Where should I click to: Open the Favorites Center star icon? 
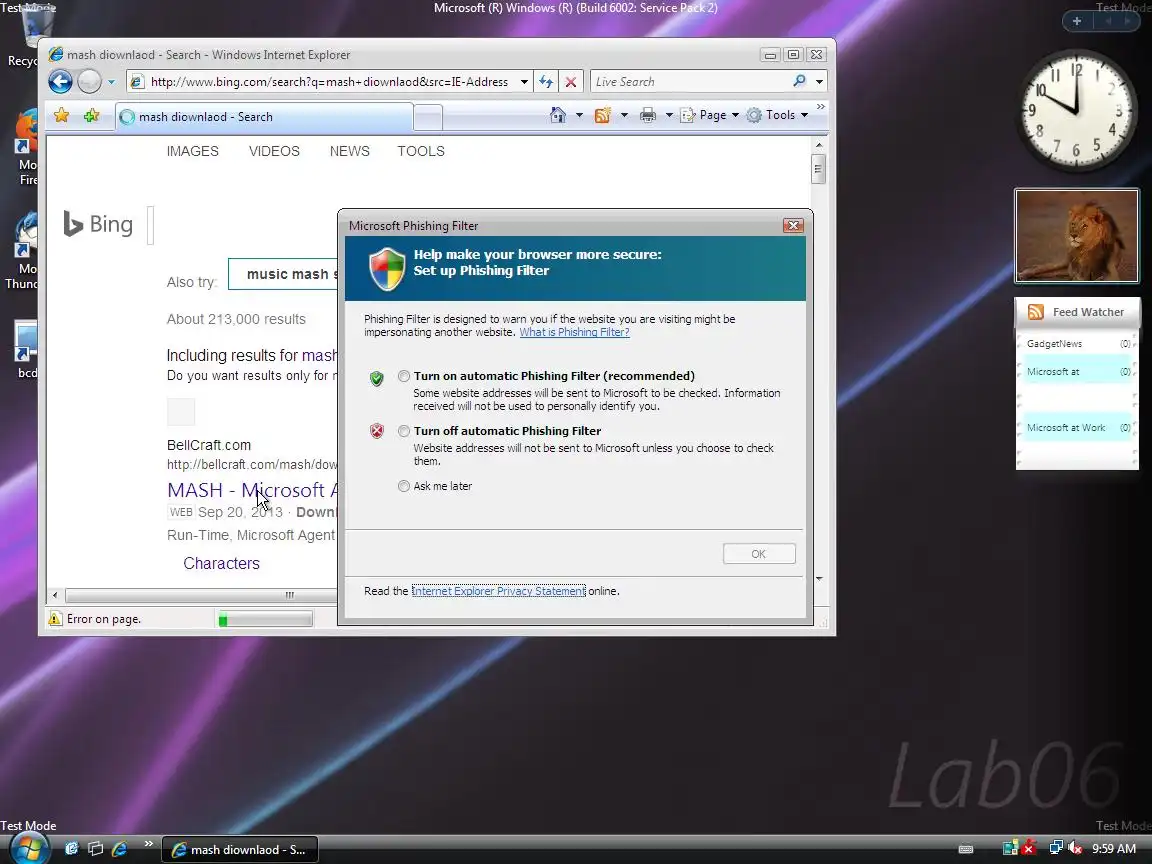(62, 115)
